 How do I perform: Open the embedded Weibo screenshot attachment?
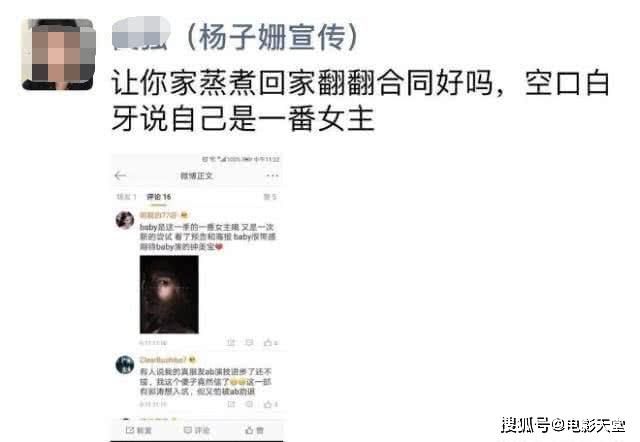[197, 298]
